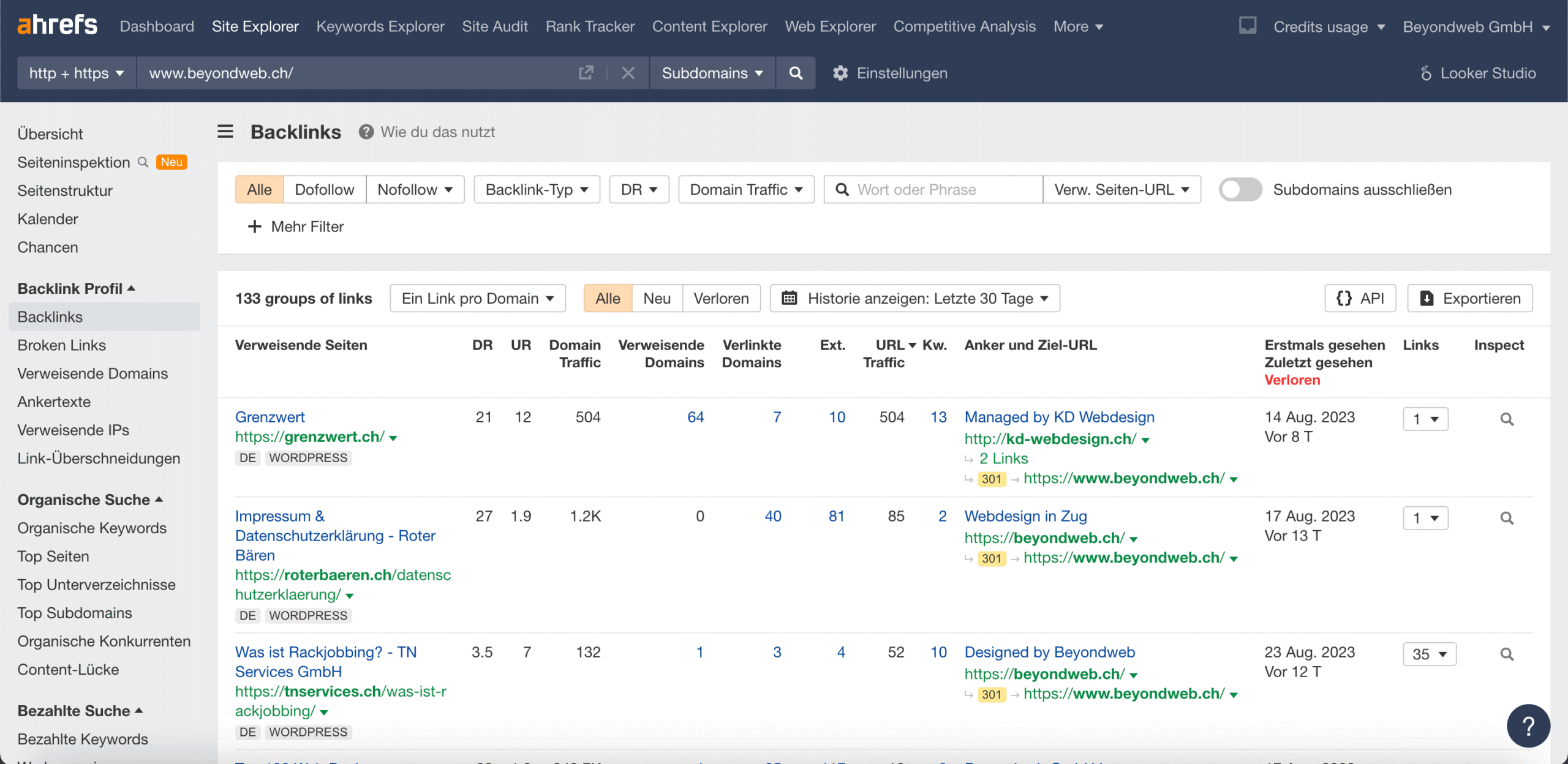This screenshot has height=764, width=1568.
Task: Collapse the Organische Suche section
Action: click(90, 500)
